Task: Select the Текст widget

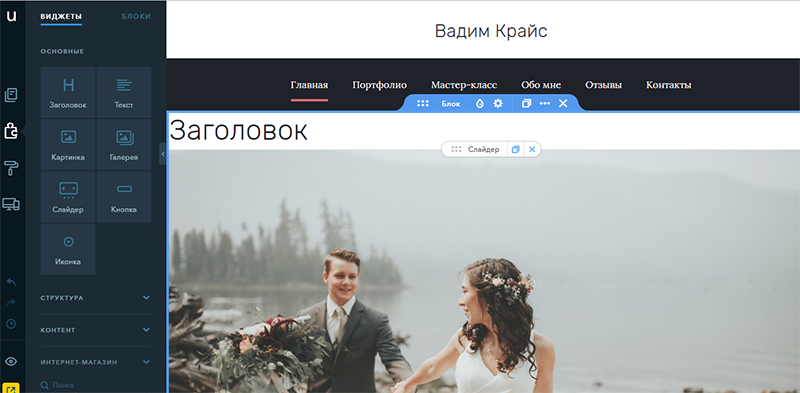Action: click(124, 92)
